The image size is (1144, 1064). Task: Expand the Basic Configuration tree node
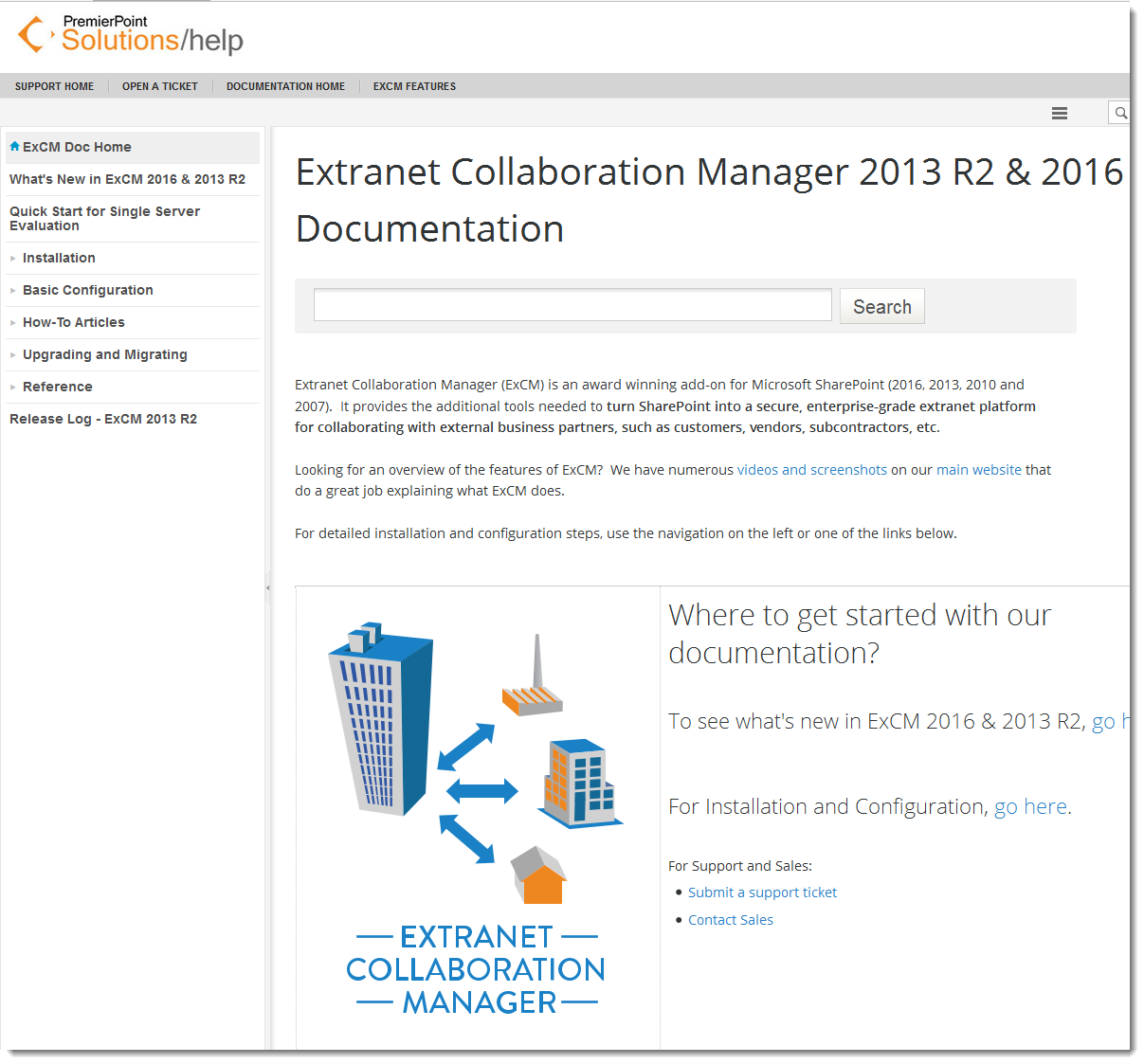12,290
